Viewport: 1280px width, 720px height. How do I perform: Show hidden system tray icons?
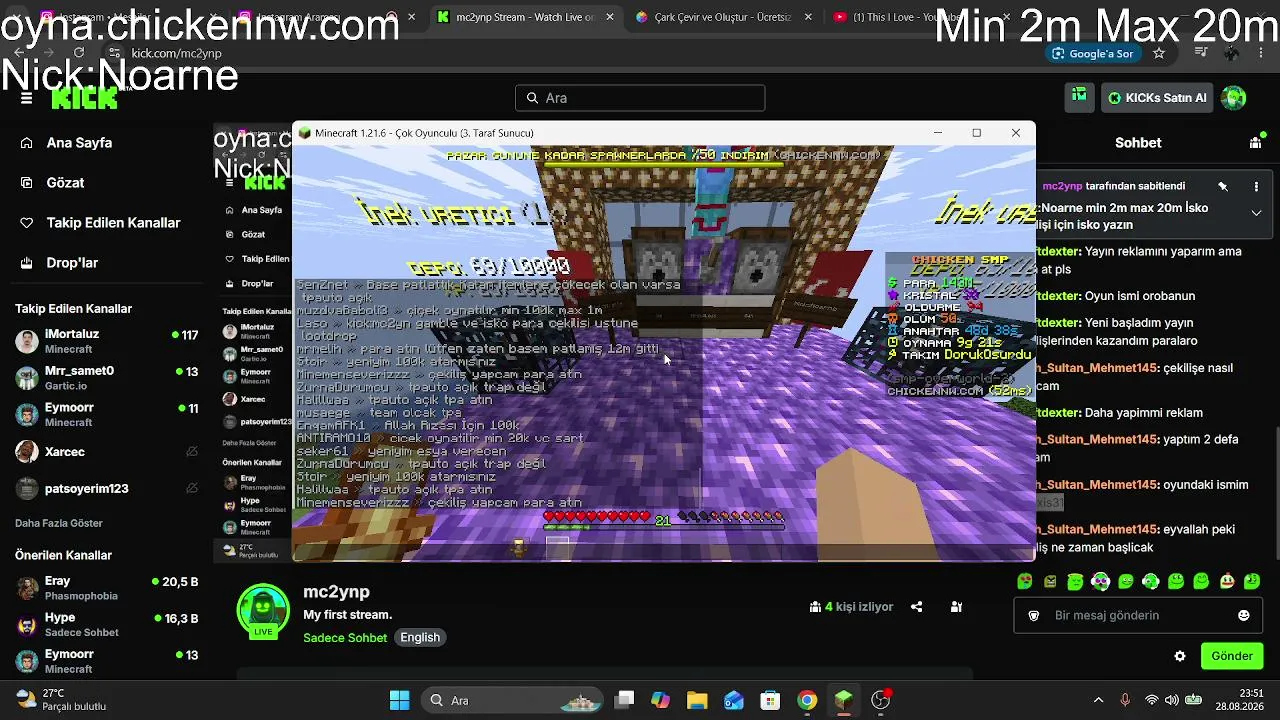[1098, 700]
